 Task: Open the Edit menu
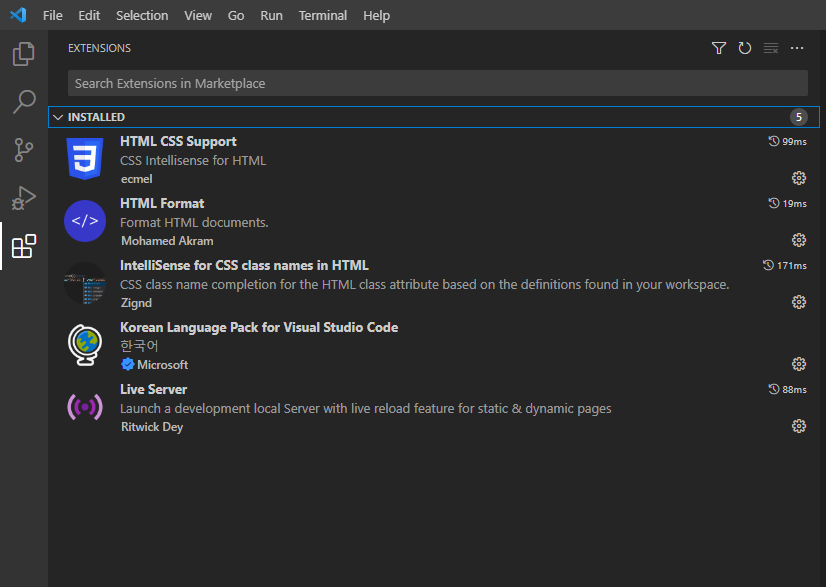click(x=89, y=15)
